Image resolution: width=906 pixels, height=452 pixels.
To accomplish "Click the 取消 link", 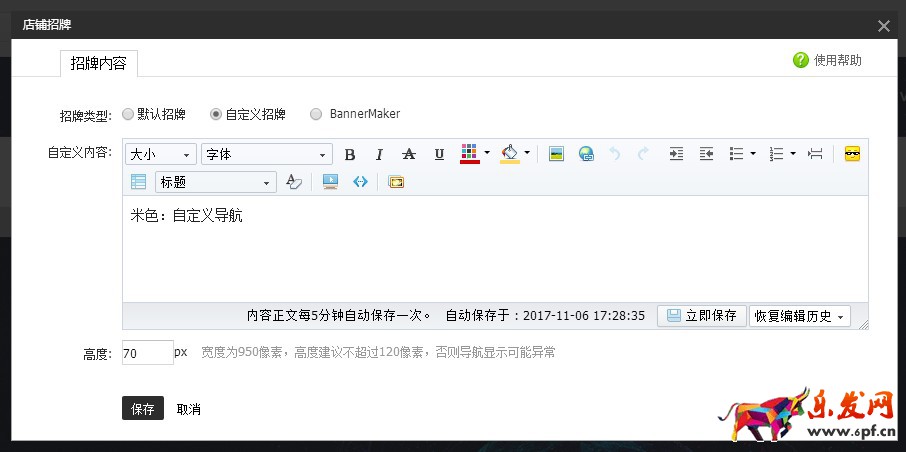I will click(x=188, y=409).
